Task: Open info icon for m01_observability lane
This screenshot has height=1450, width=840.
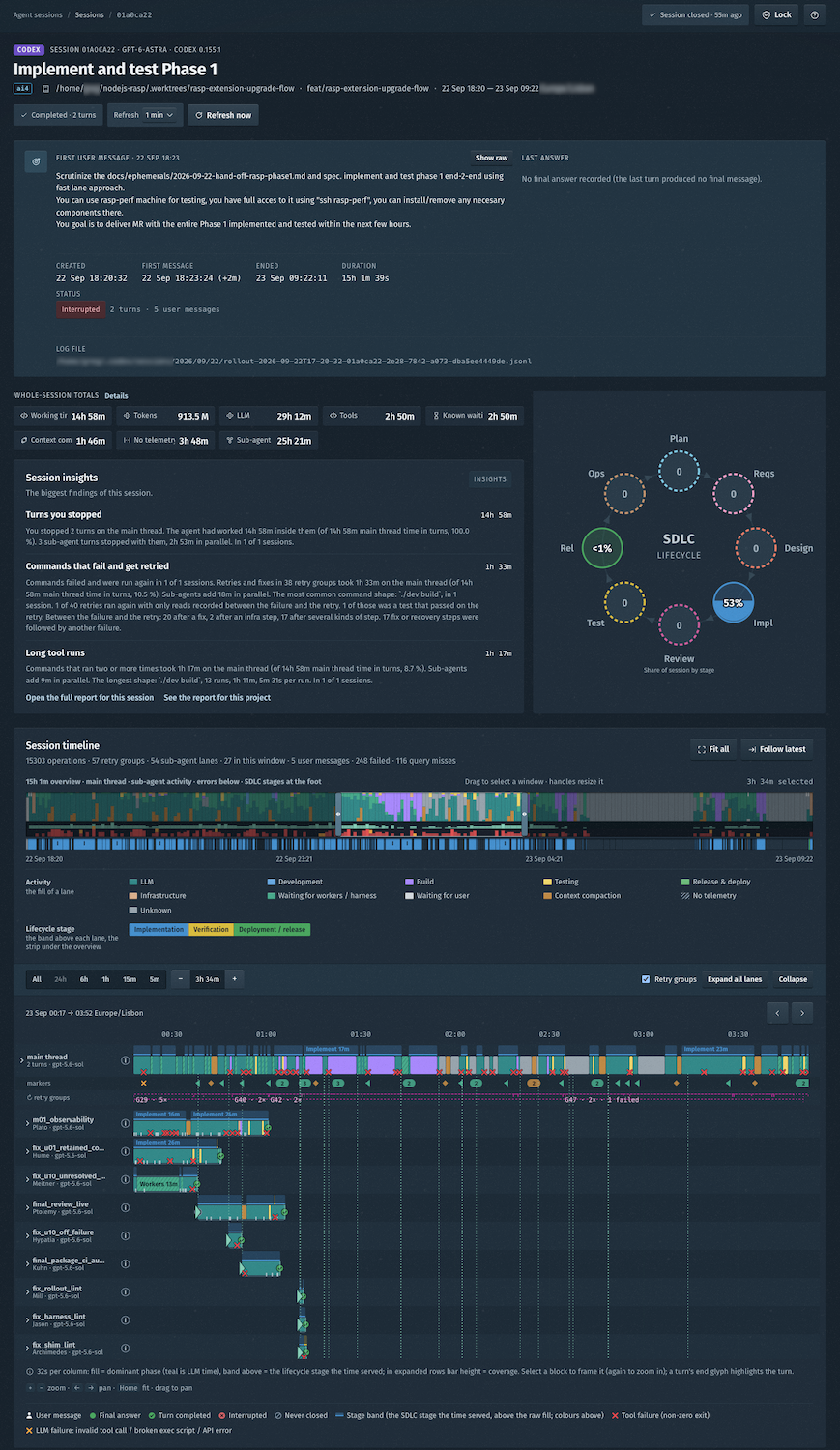Action: pyautogui.click(x=125, y=1123)
